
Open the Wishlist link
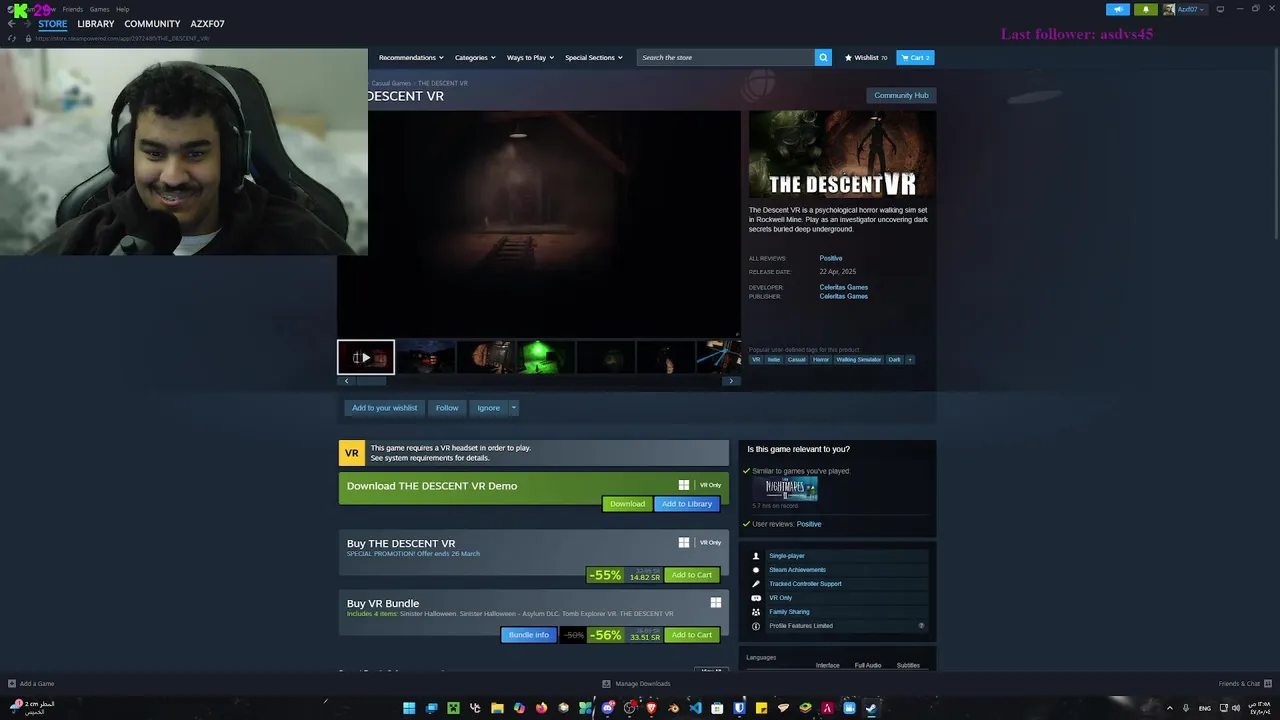(x=866, y=57)
